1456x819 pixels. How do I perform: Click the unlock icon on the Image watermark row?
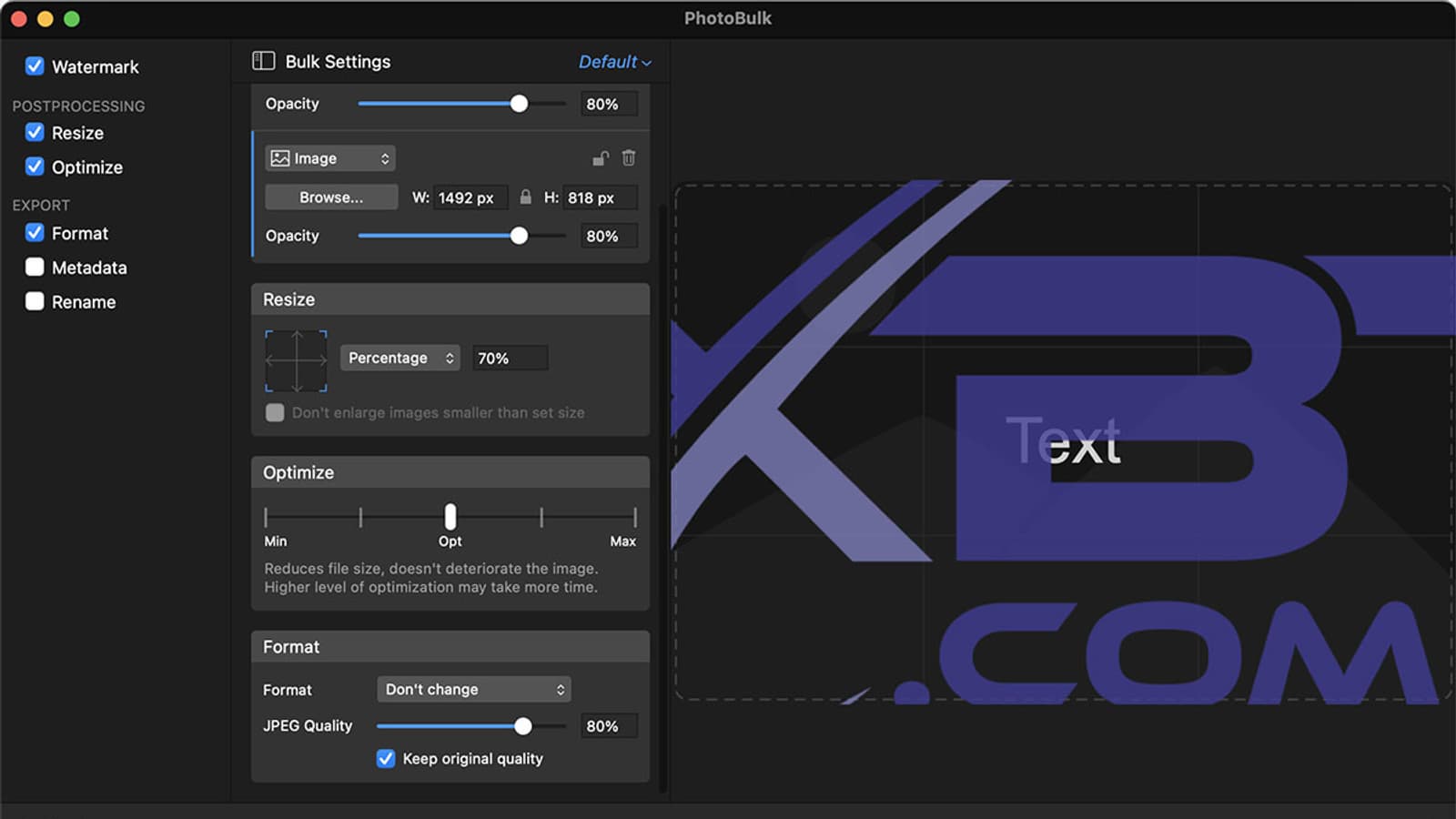(x=601, y=158)
